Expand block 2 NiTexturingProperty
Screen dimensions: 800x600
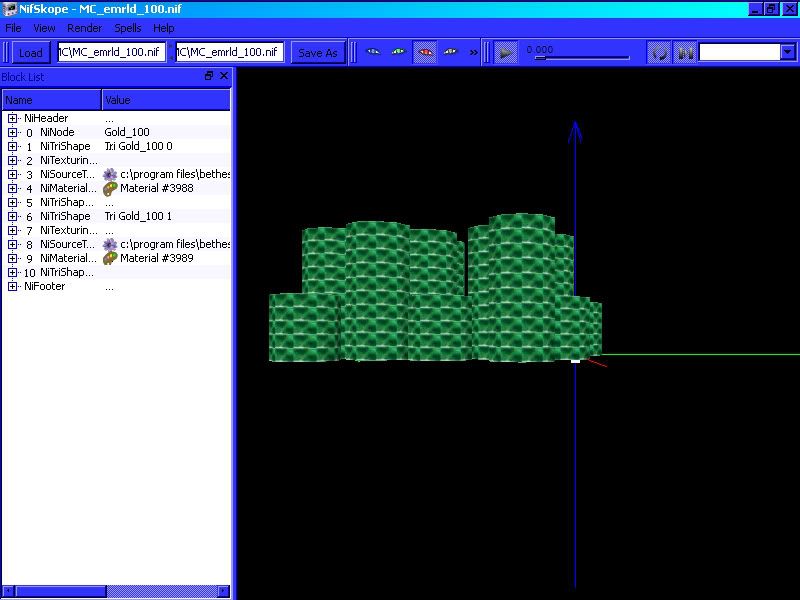[x=12, y=160]
